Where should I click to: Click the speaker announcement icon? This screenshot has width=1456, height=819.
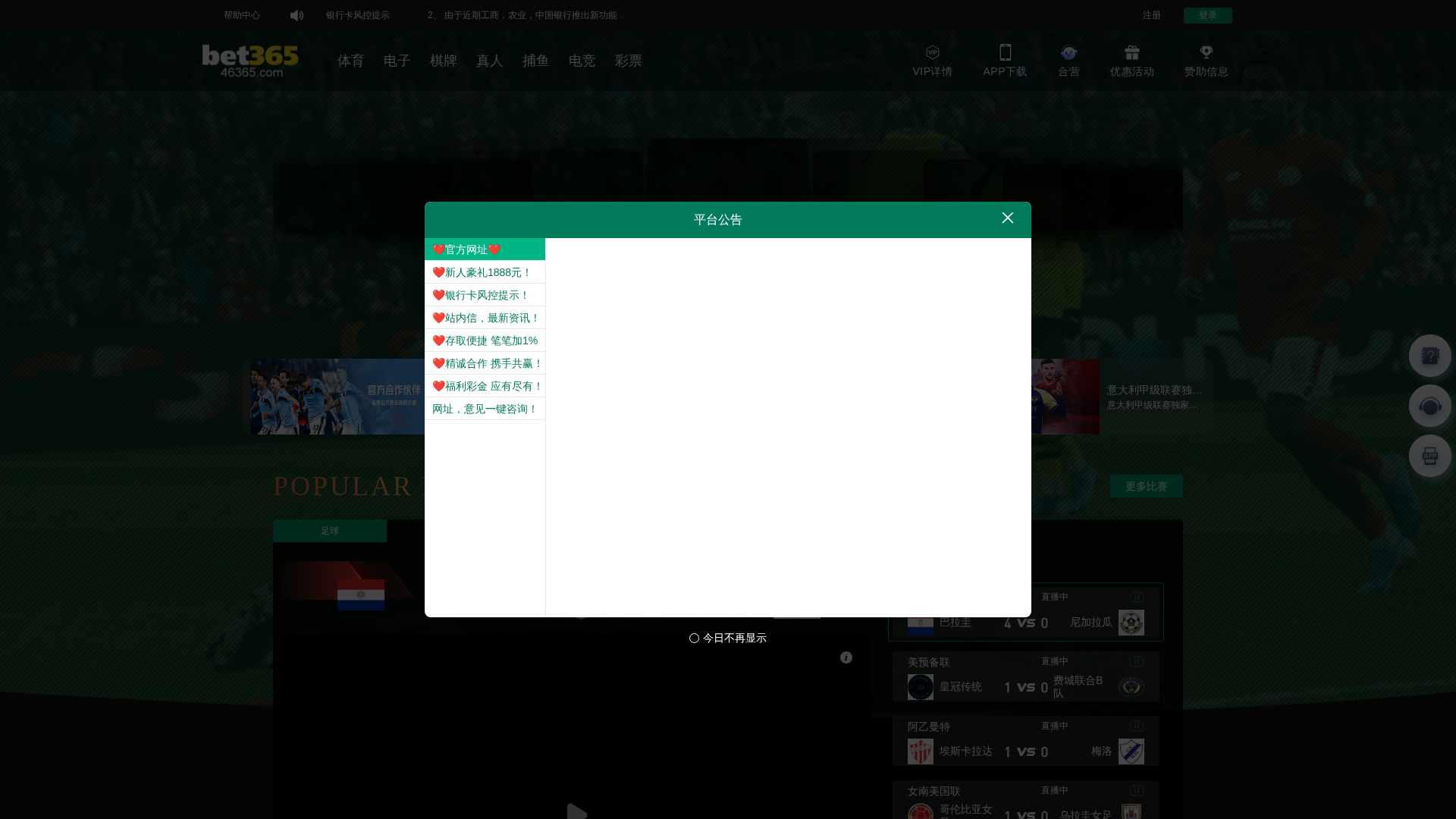pyautogui.click(x=297, y=15)
